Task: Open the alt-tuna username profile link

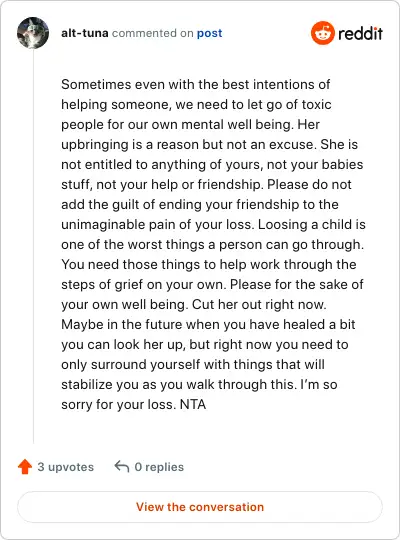Action: click(x=85, y=33)
